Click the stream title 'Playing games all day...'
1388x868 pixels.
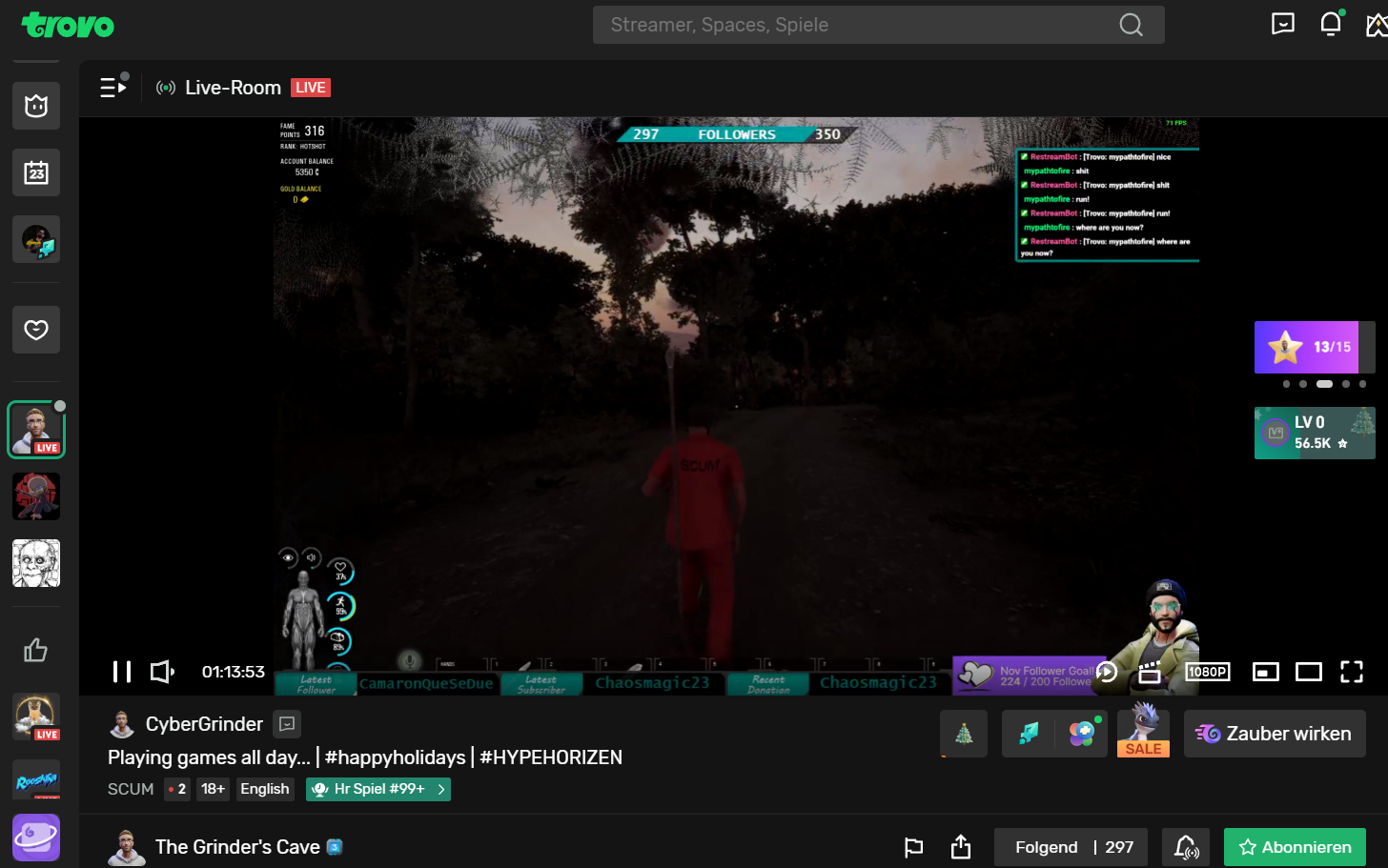[x=365, y=757]
